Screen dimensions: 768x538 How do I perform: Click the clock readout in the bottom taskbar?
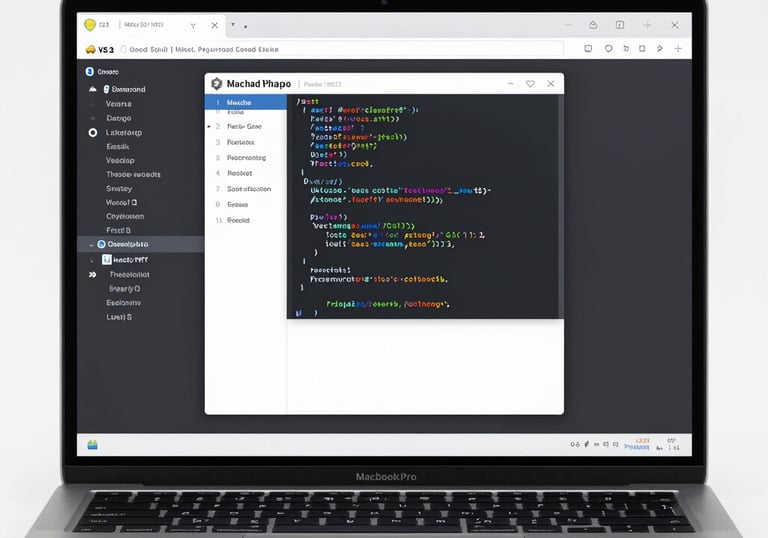pos(673,444)
